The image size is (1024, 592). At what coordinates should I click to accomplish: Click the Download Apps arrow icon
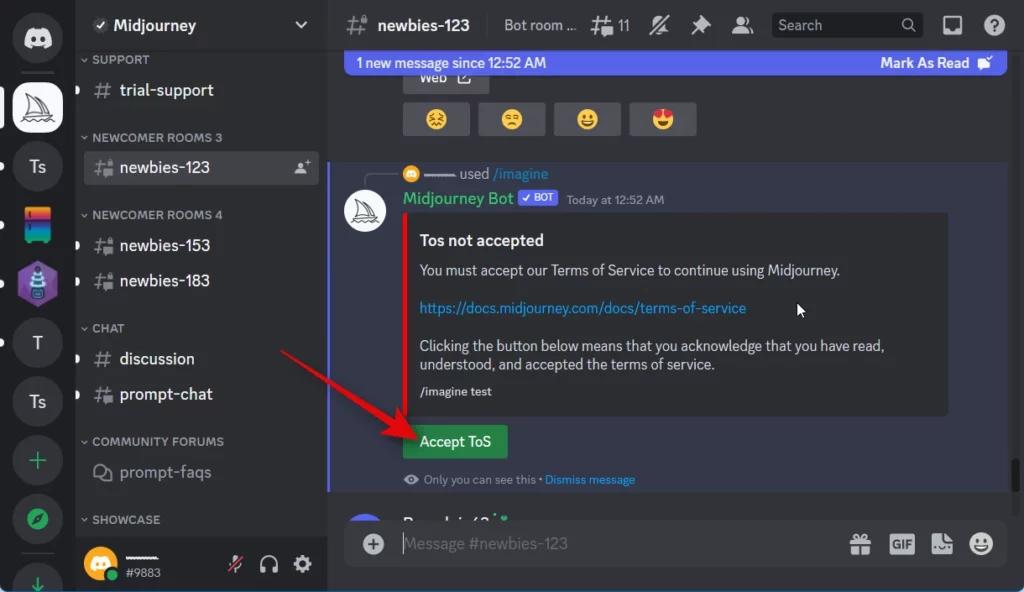pos(38,582)
